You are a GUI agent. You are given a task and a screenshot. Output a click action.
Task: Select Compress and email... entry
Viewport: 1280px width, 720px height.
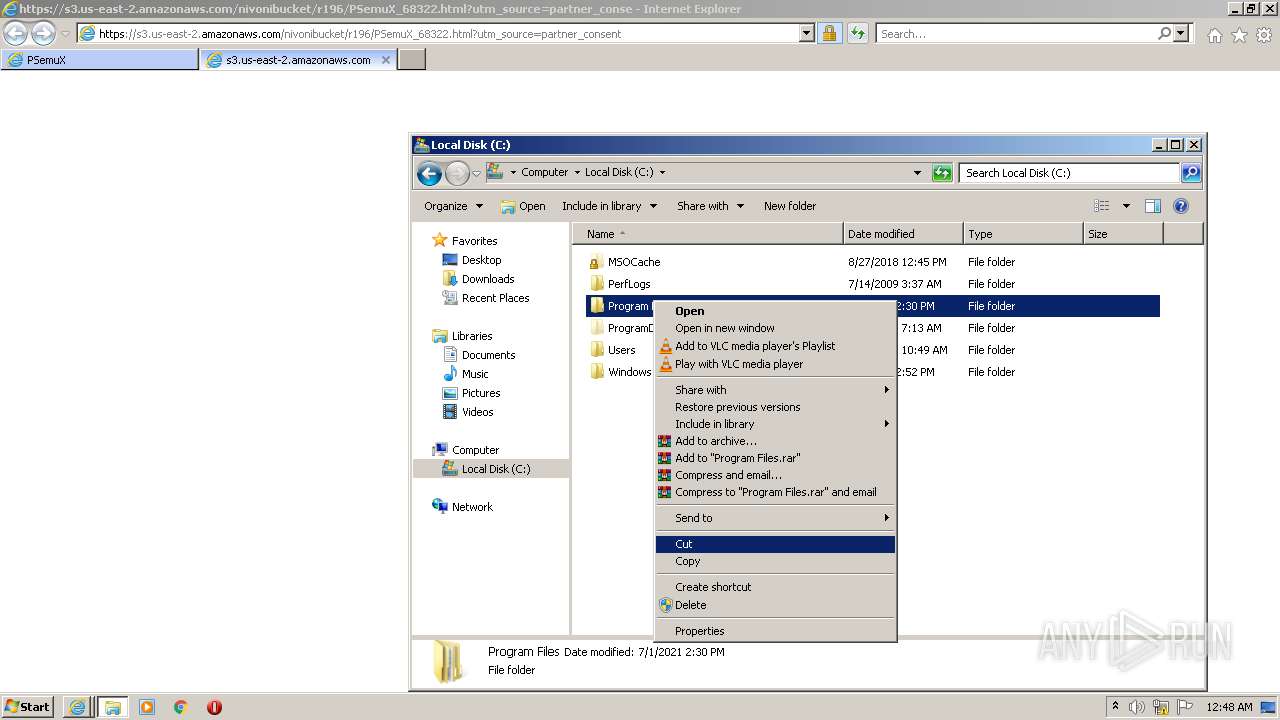coord(775,475)
